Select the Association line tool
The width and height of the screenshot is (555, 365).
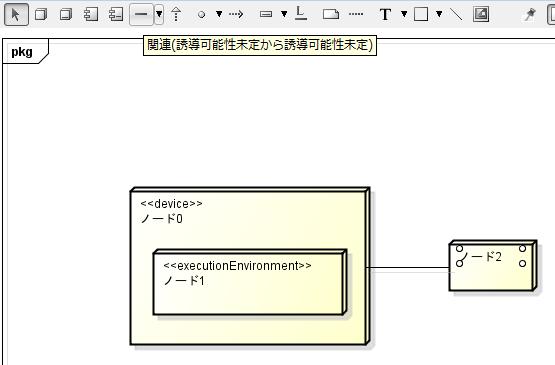pos(141,15)
